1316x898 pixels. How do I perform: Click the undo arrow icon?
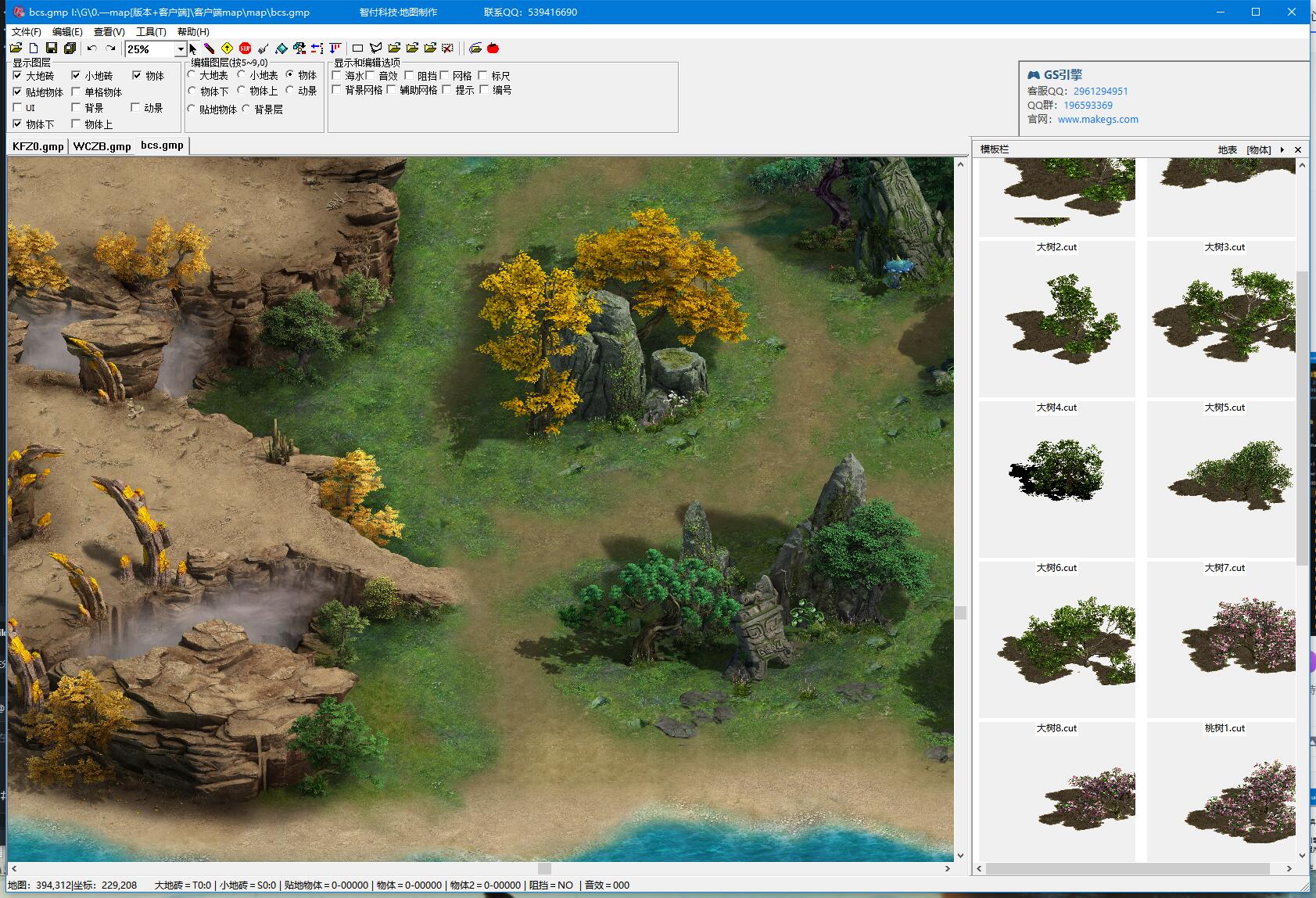click(x=92, y=48)
